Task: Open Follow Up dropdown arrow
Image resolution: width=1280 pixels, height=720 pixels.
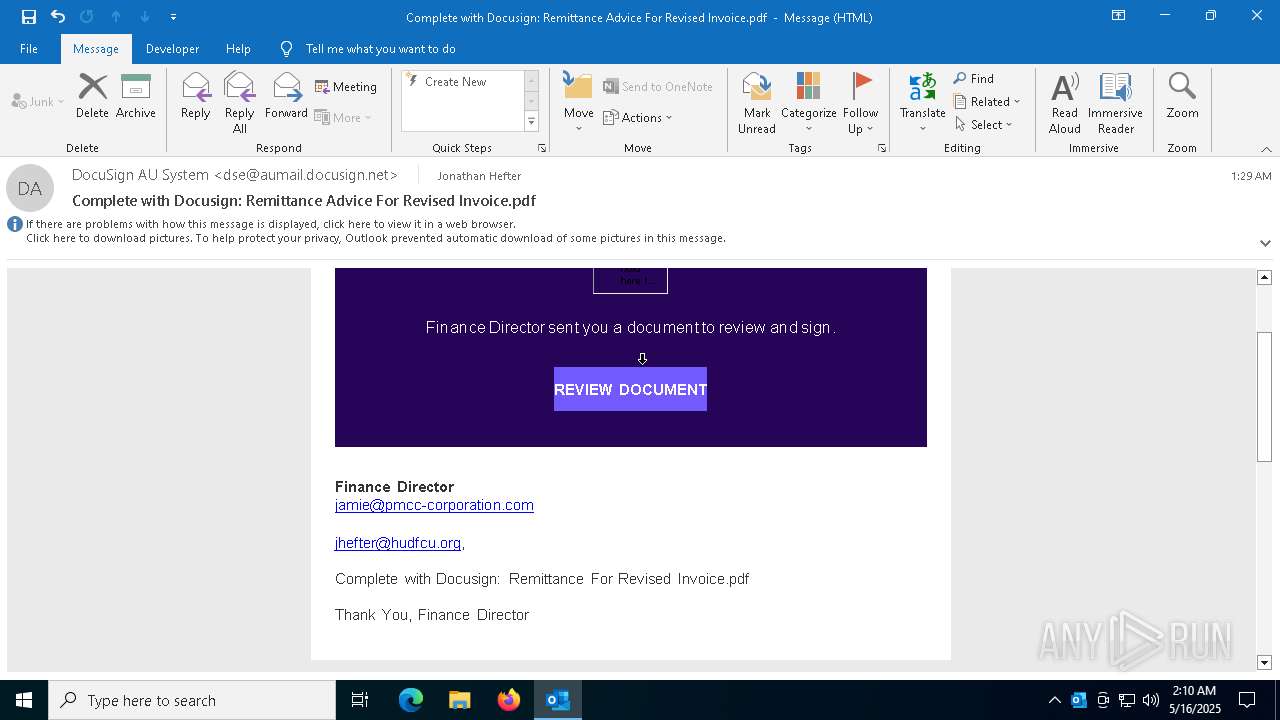Action: (x=870, y=129)
